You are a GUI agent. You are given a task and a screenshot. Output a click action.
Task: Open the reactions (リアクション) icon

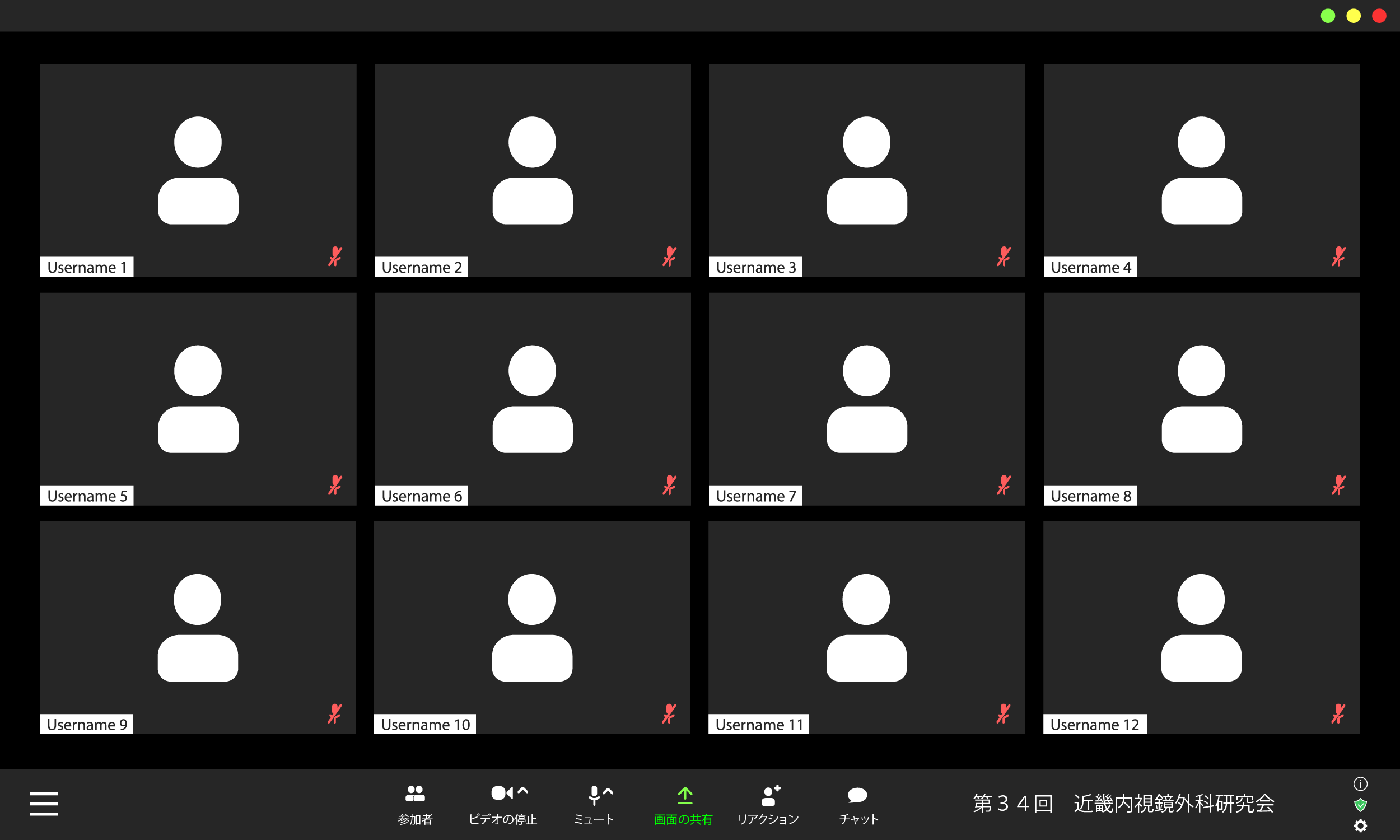pyautogui.click(x=769, y=795)
